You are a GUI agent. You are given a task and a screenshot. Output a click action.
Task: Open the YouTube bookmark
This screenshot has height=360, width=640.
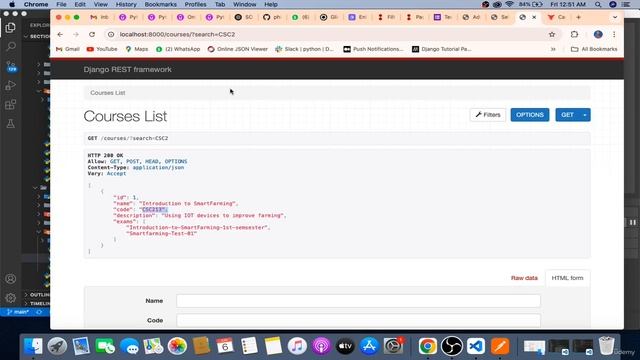point(102,49)
